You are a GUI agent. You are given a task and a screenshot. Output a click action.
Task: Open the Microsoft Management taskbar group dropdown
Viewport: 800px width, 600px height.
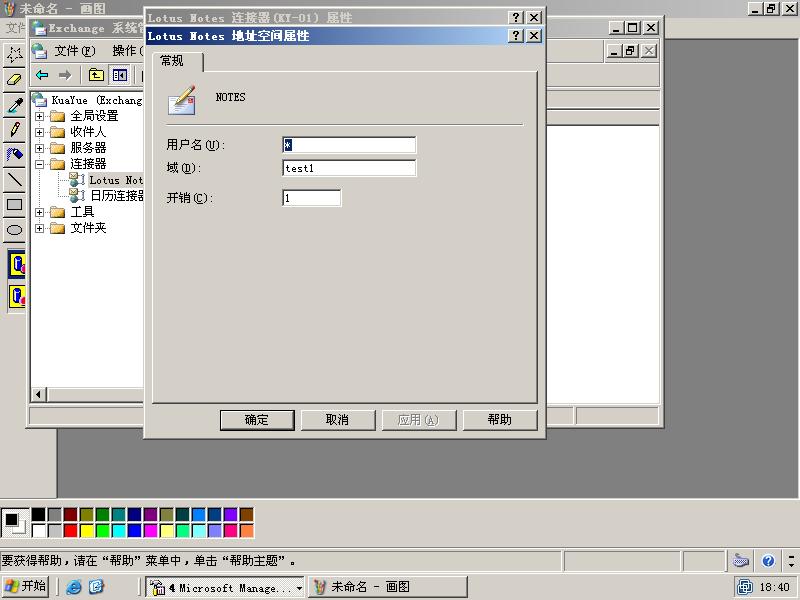pos(299,588)
